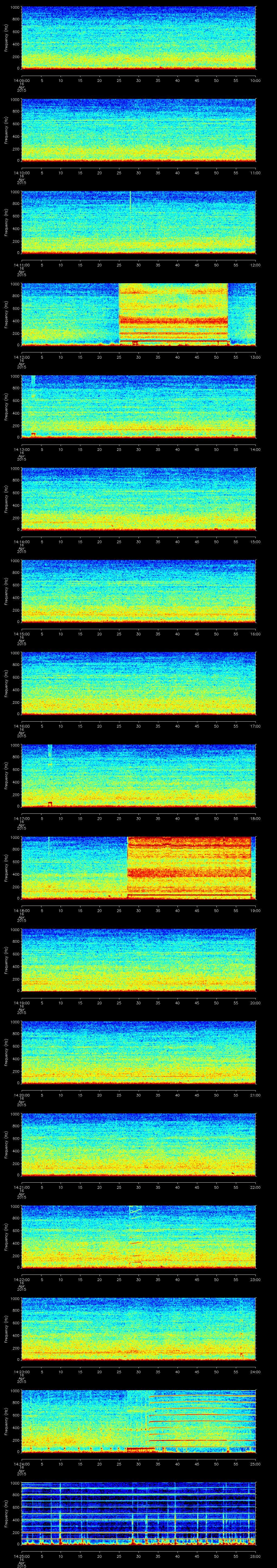Click the 10:00 end time label
This screenshot has height=1568, width=277.
[x=255, y=80]
